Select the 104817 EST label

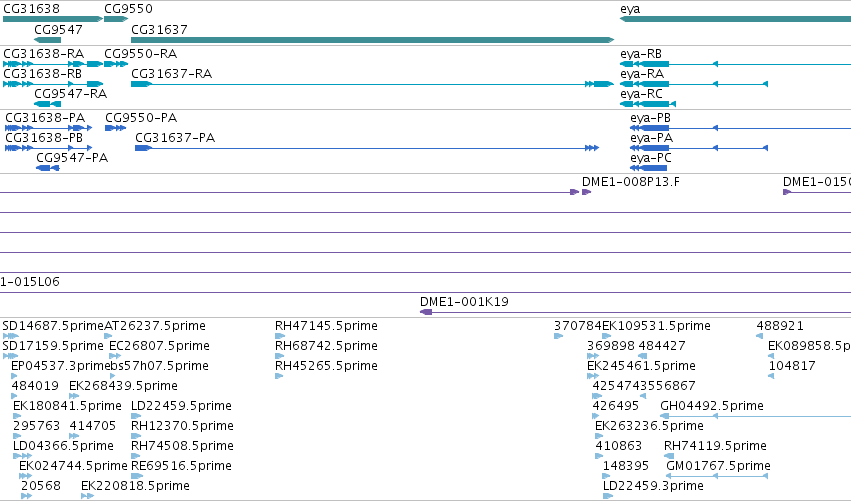click(x=792, y=365)
